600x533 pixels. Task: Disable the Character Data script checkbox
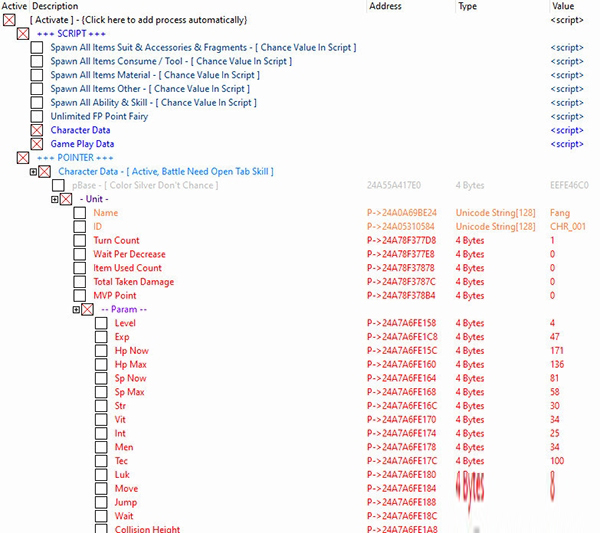pos(37,130)
